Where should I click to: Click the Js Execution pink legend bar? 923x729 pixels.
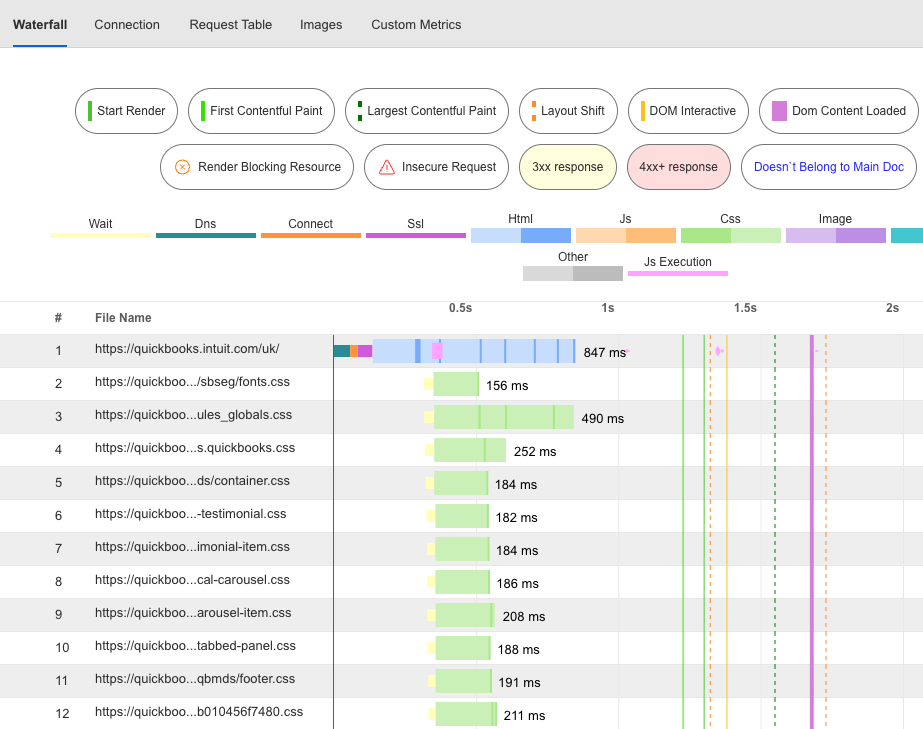(x=678, y=272)
